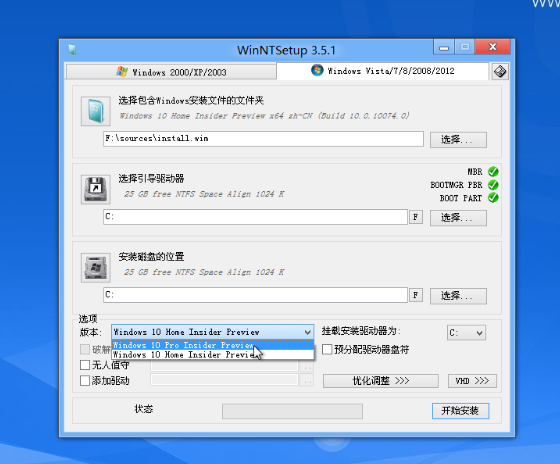Click 开始安装 to start installation

460,411
